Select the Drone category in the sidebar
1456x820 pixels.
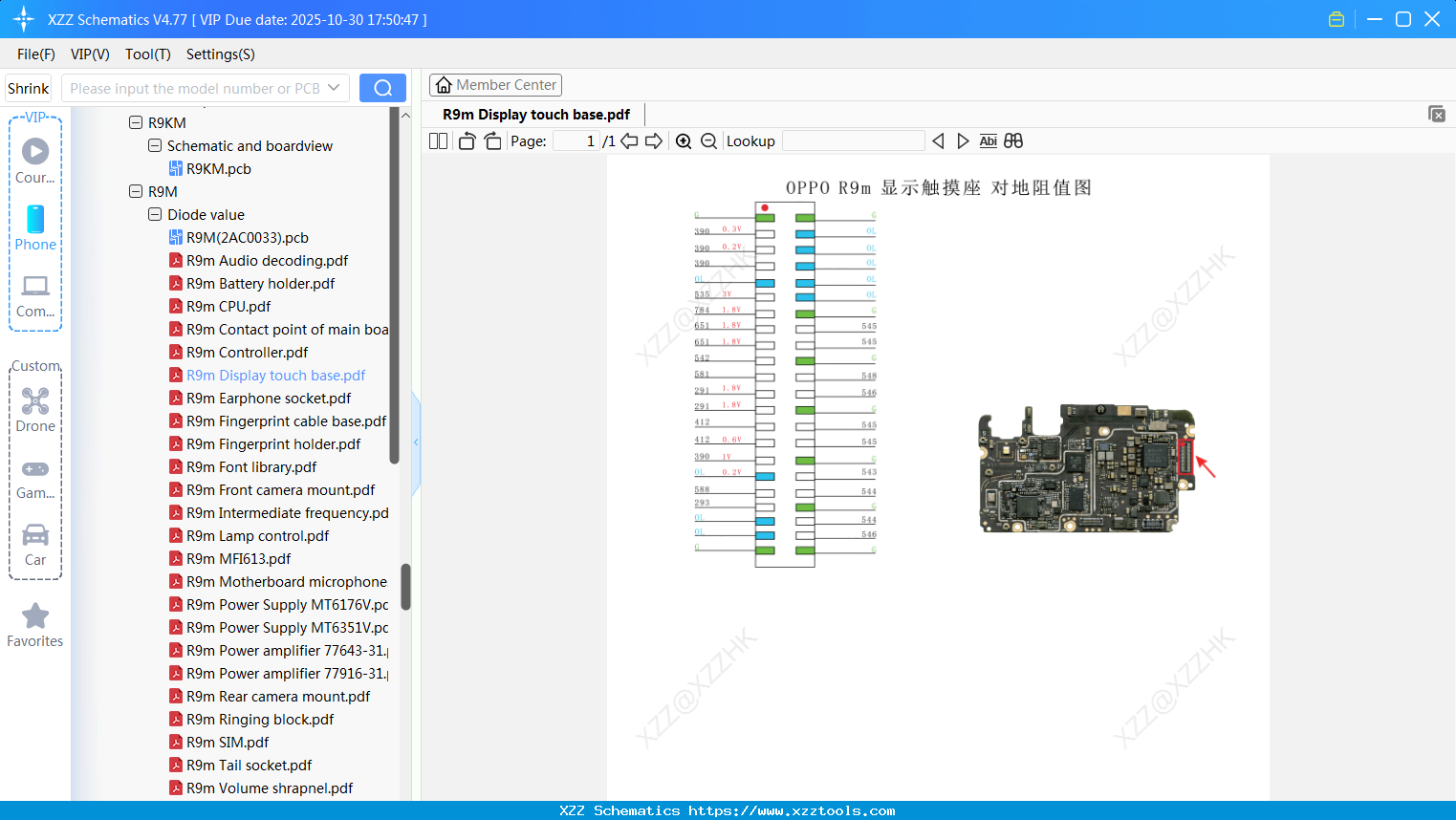[34, 409]
